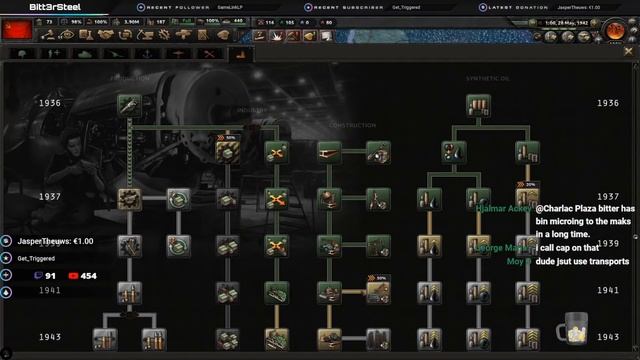Open the Research flask icon
The height and width of the screenshot is (360, 640).
tap(86, 36)
